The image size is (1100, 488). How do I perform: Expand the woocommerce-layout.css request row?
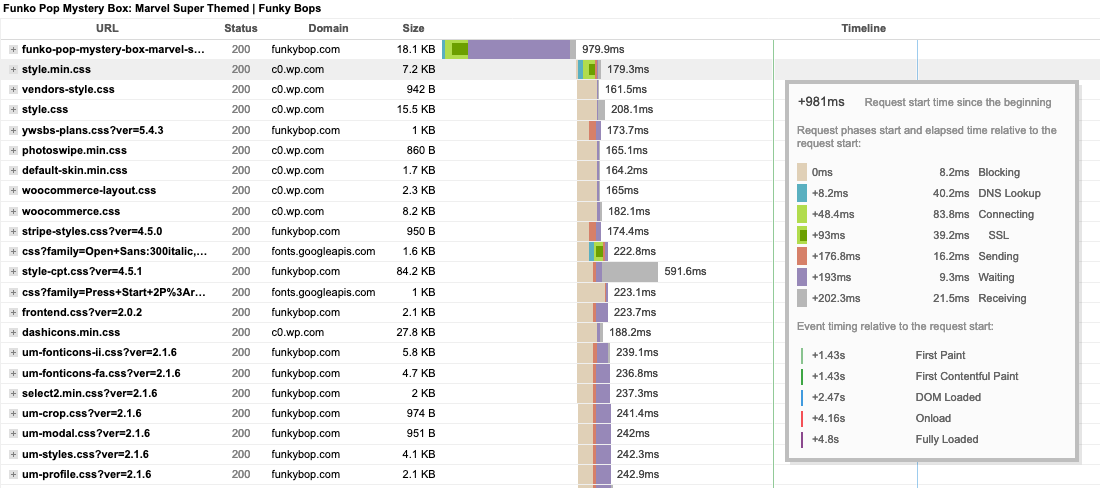tap(13, 191)
